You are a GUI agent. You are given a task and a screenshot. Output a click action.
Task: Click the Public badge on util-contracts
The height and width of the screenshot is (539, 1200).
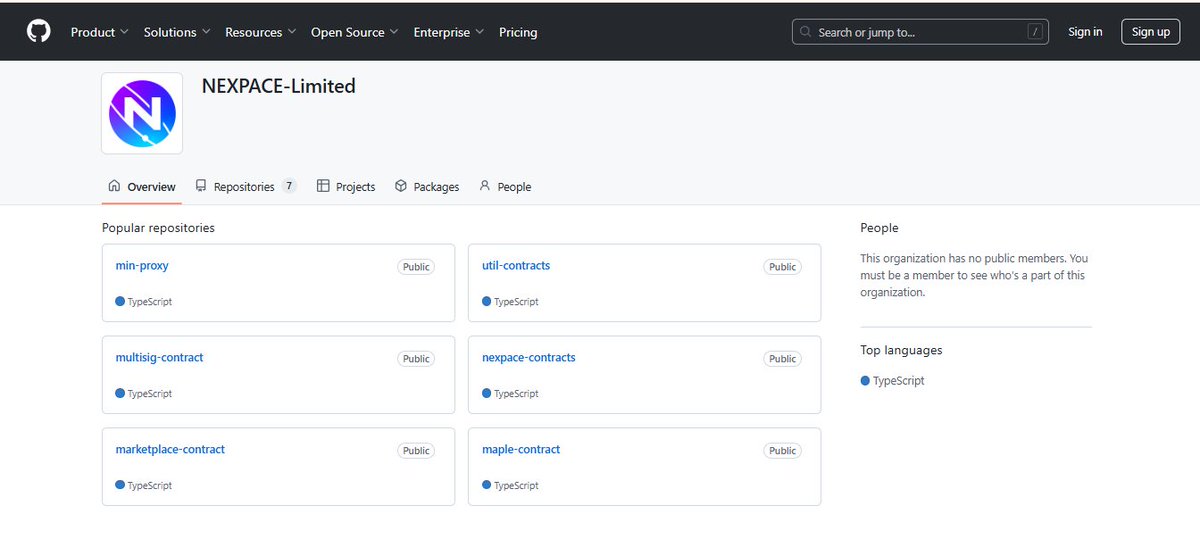tap(783, 267)
